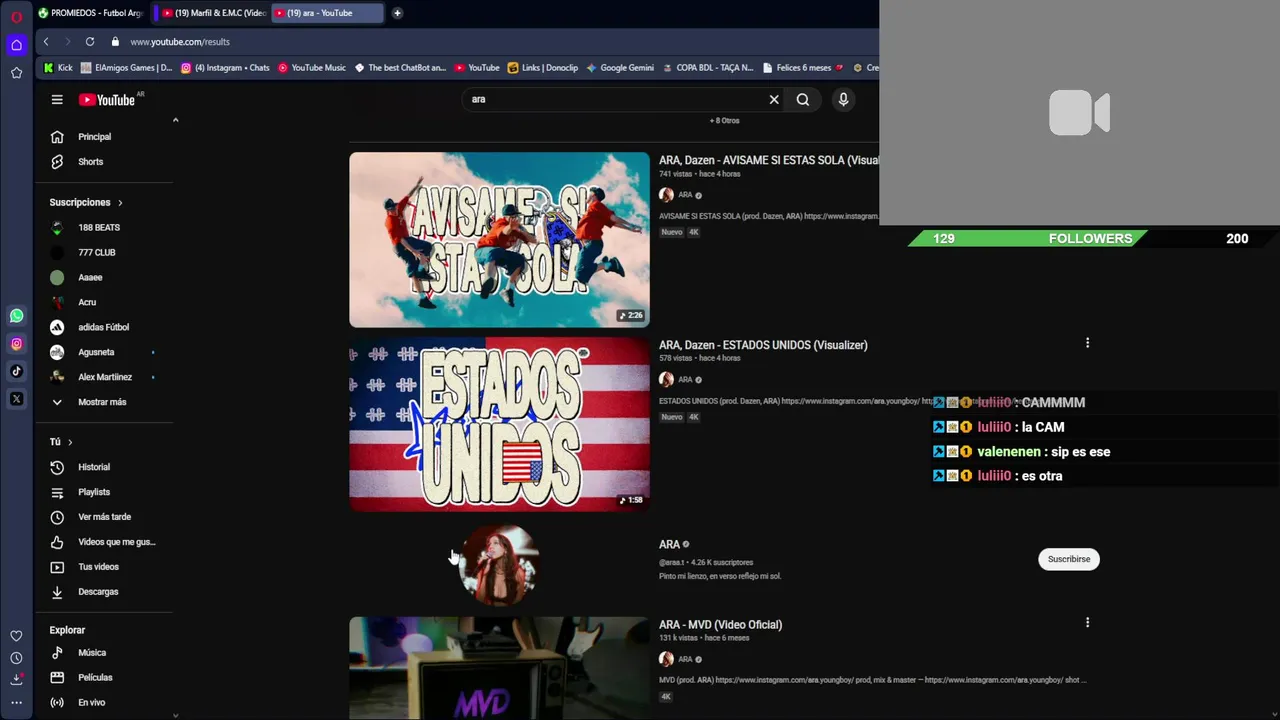
Task: Open the Opera menu logo
Action: pos(16,17)
